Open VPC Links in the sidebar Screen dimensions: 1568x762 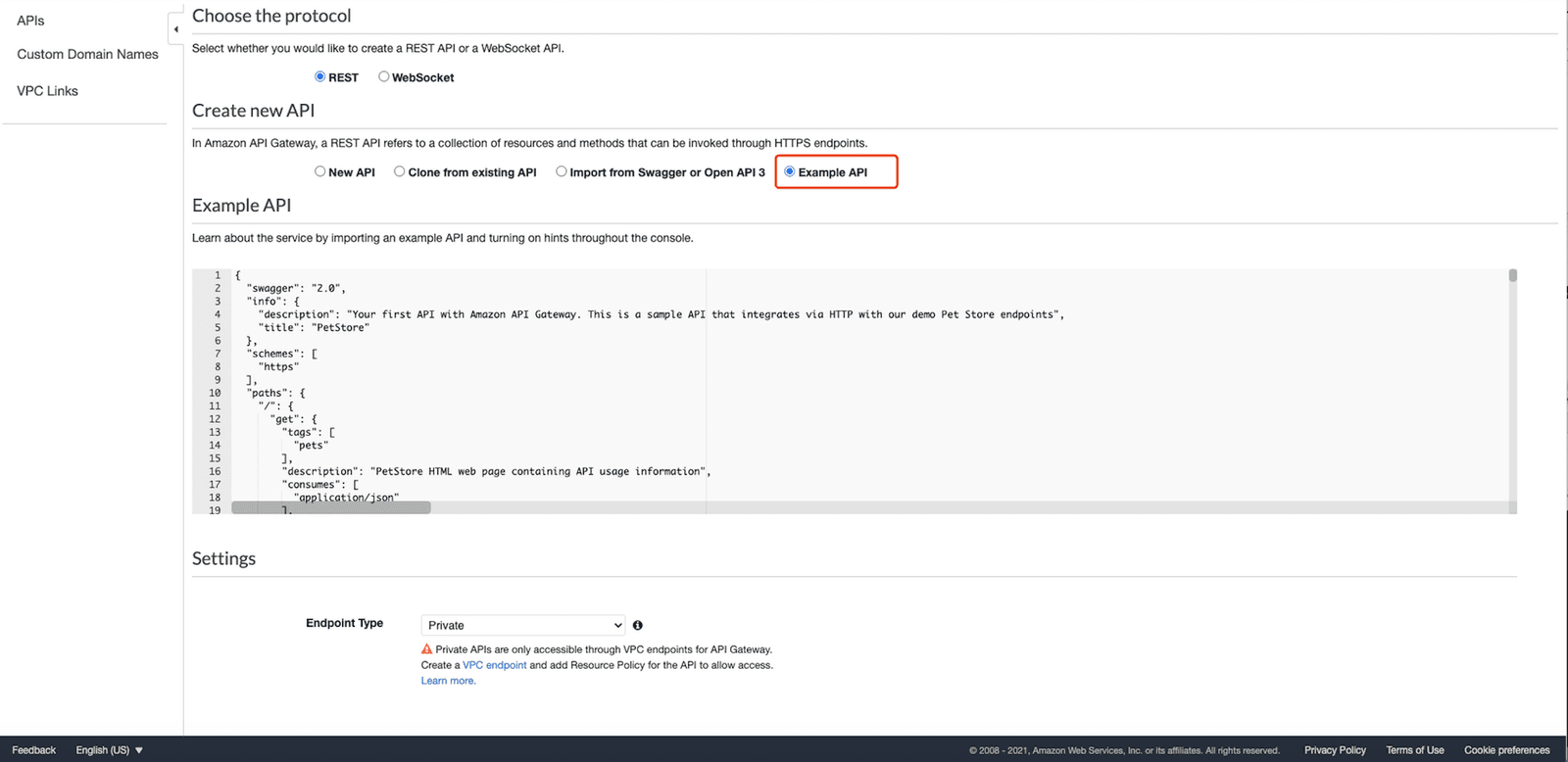tap(47, 91)
